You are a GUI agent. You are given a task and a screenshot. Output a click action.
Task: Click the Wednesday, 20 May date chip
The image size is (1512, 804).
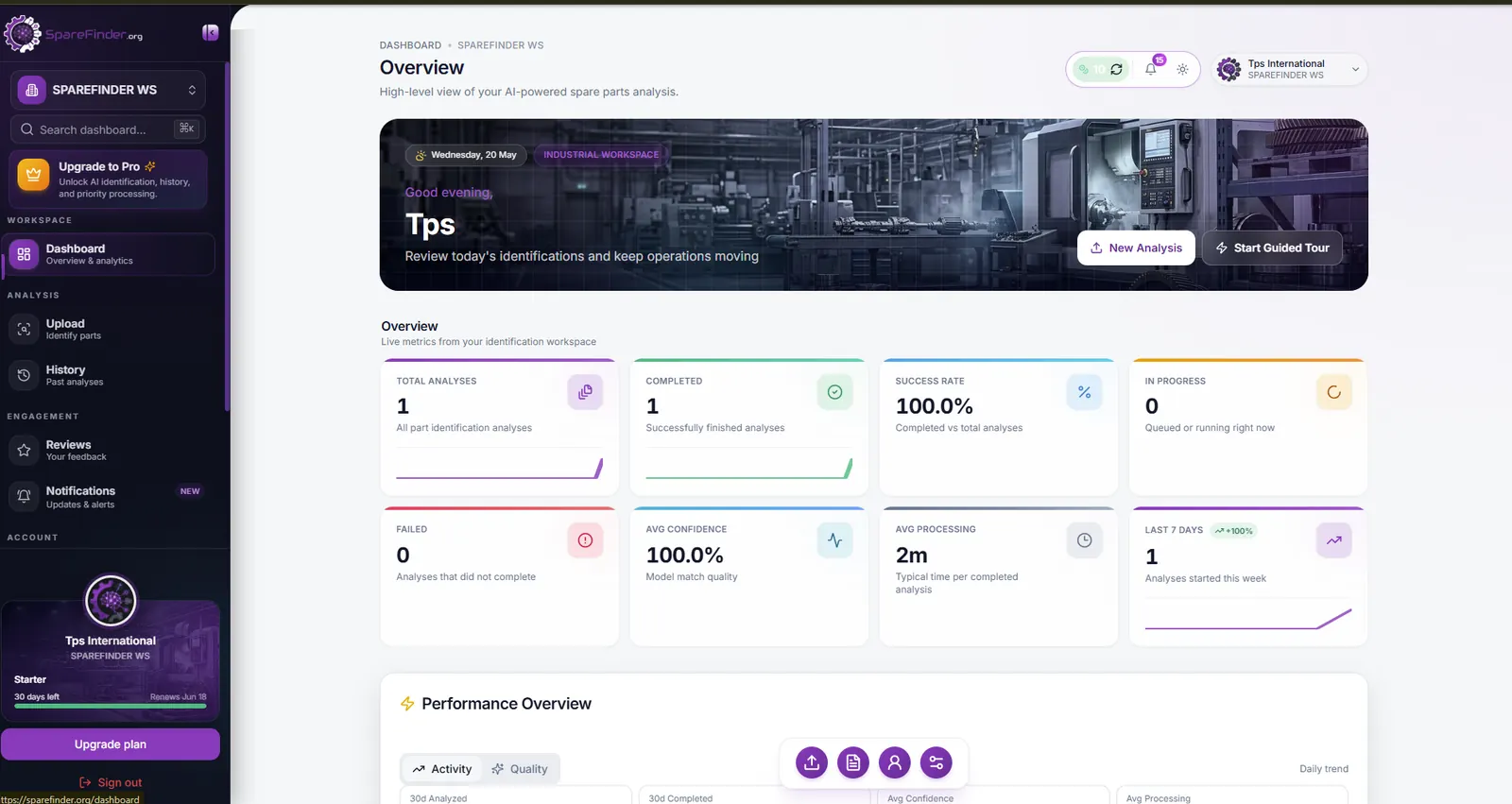[466, 155]
